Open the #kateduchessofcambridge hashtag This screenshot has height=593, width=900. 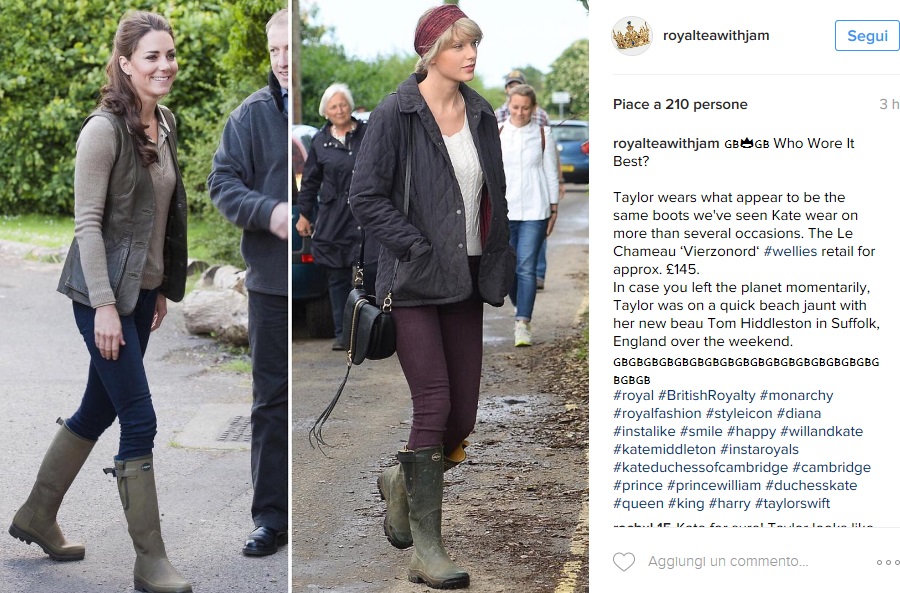[700, 467]
